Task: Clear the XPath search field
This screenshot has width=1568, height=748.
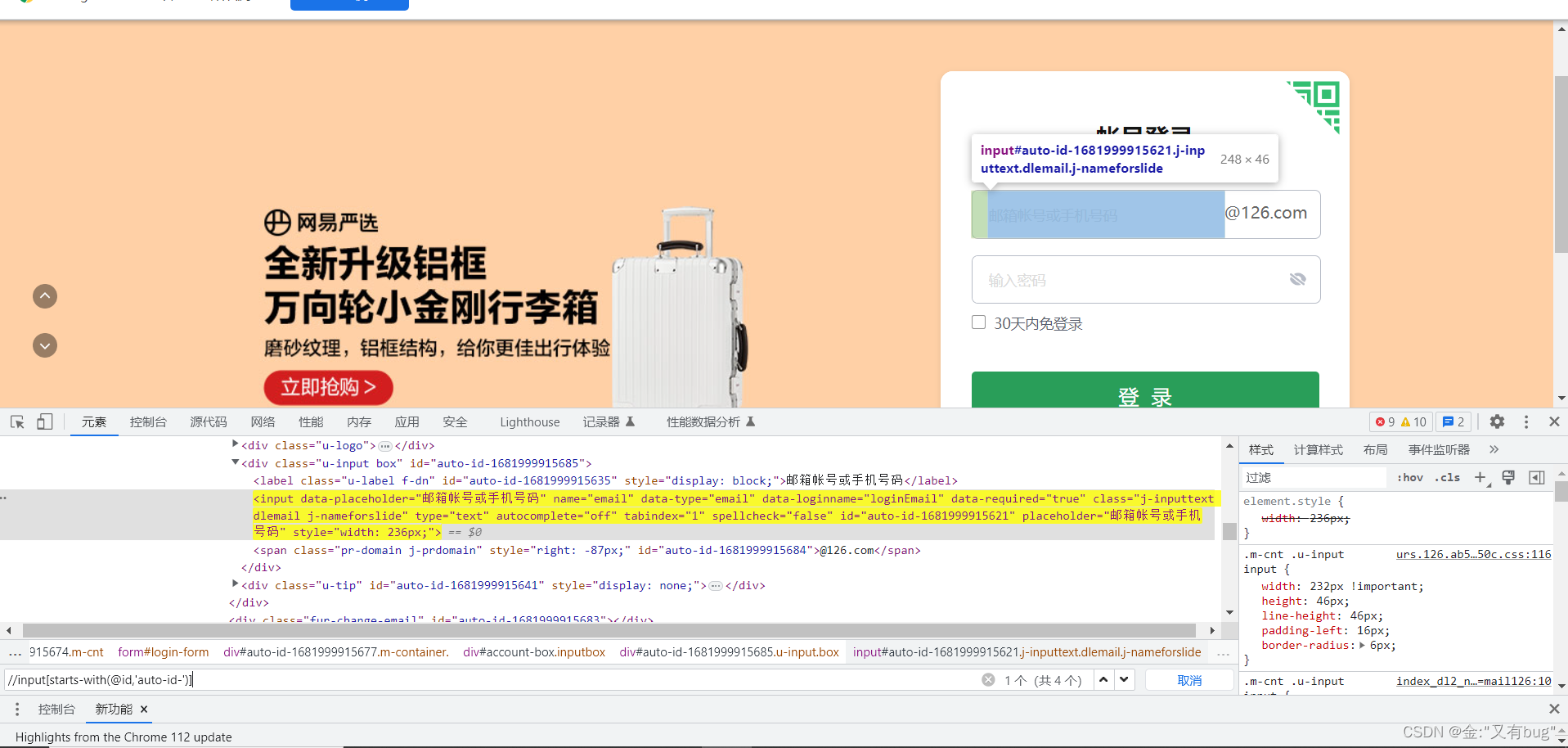Action: [x=988, y=680]
